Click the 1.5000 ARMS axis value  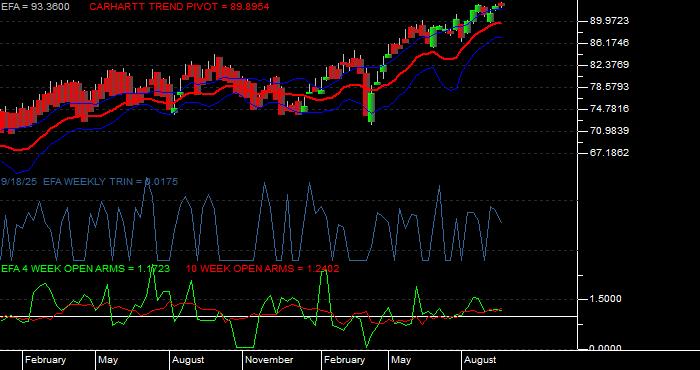[x=605, y=299]
